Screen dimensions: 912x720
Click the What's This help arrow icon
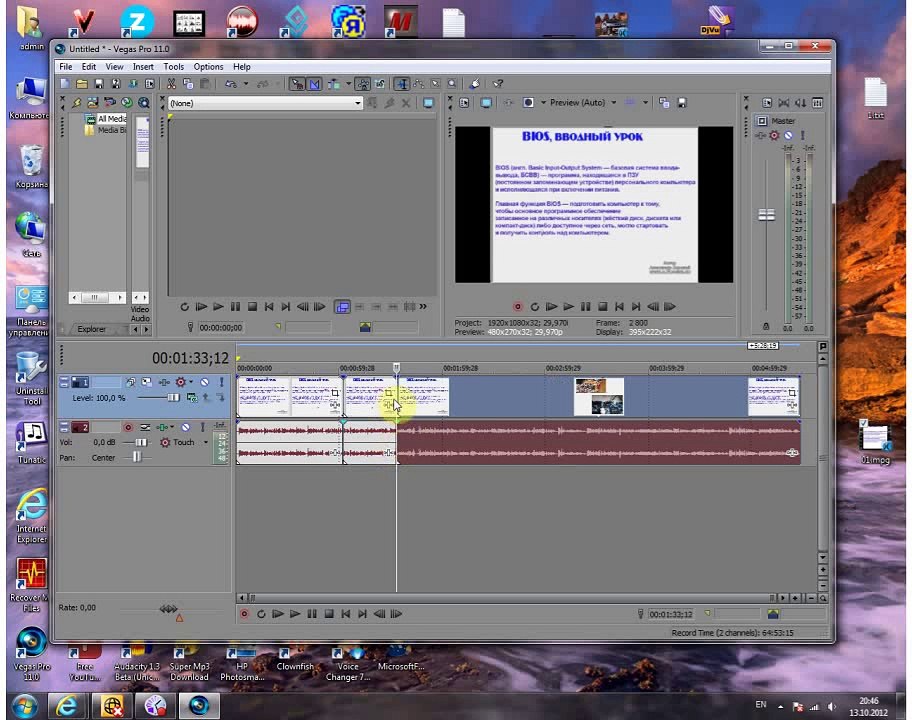tap(498, 84)
